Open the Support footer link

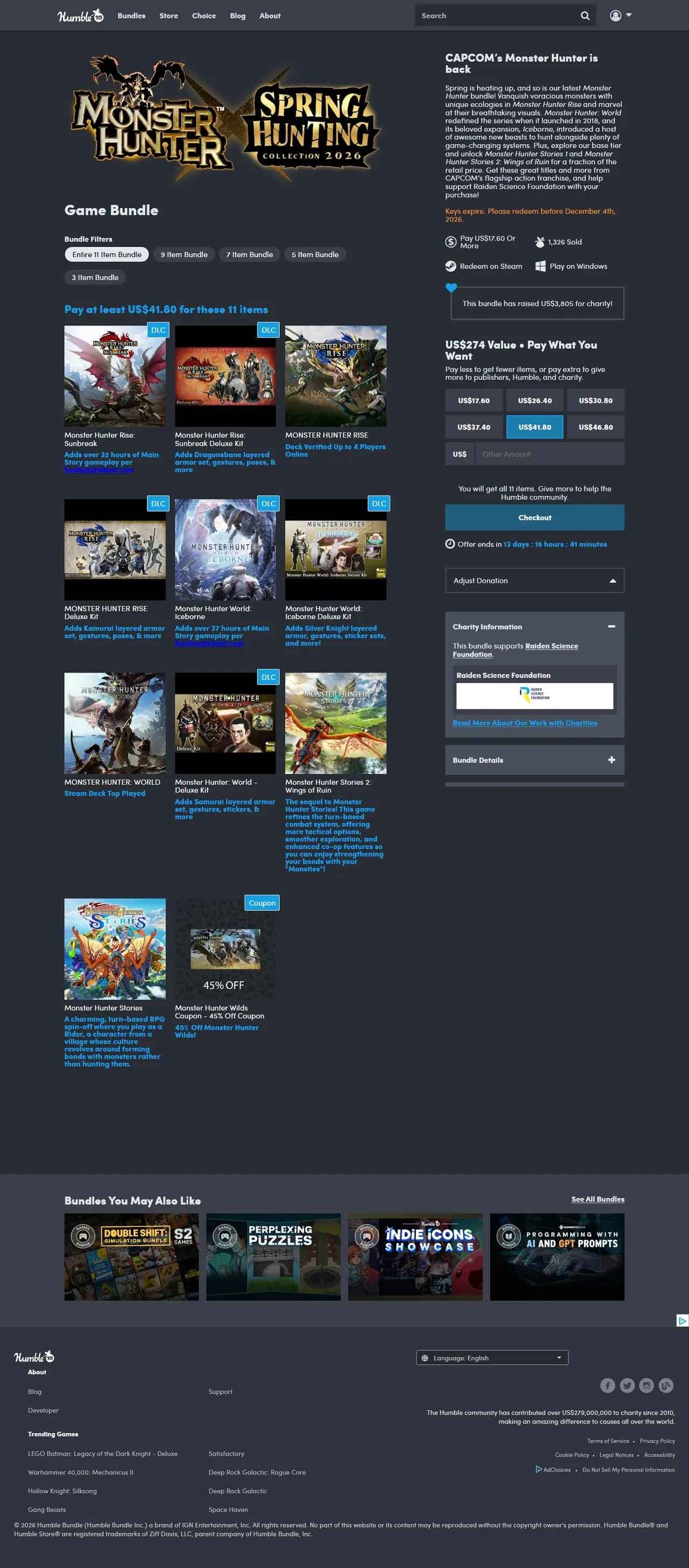221,1392
